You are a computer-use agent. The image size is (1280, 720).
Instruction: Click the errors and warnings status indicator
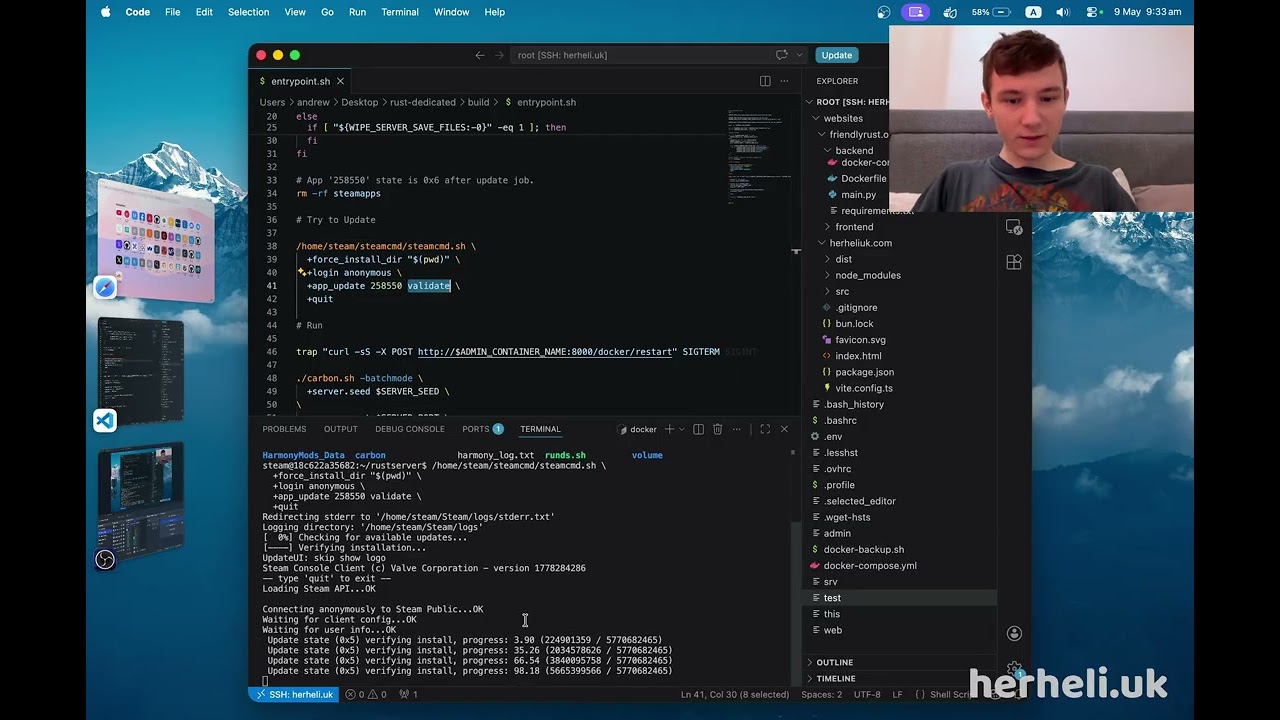[366, 694]
